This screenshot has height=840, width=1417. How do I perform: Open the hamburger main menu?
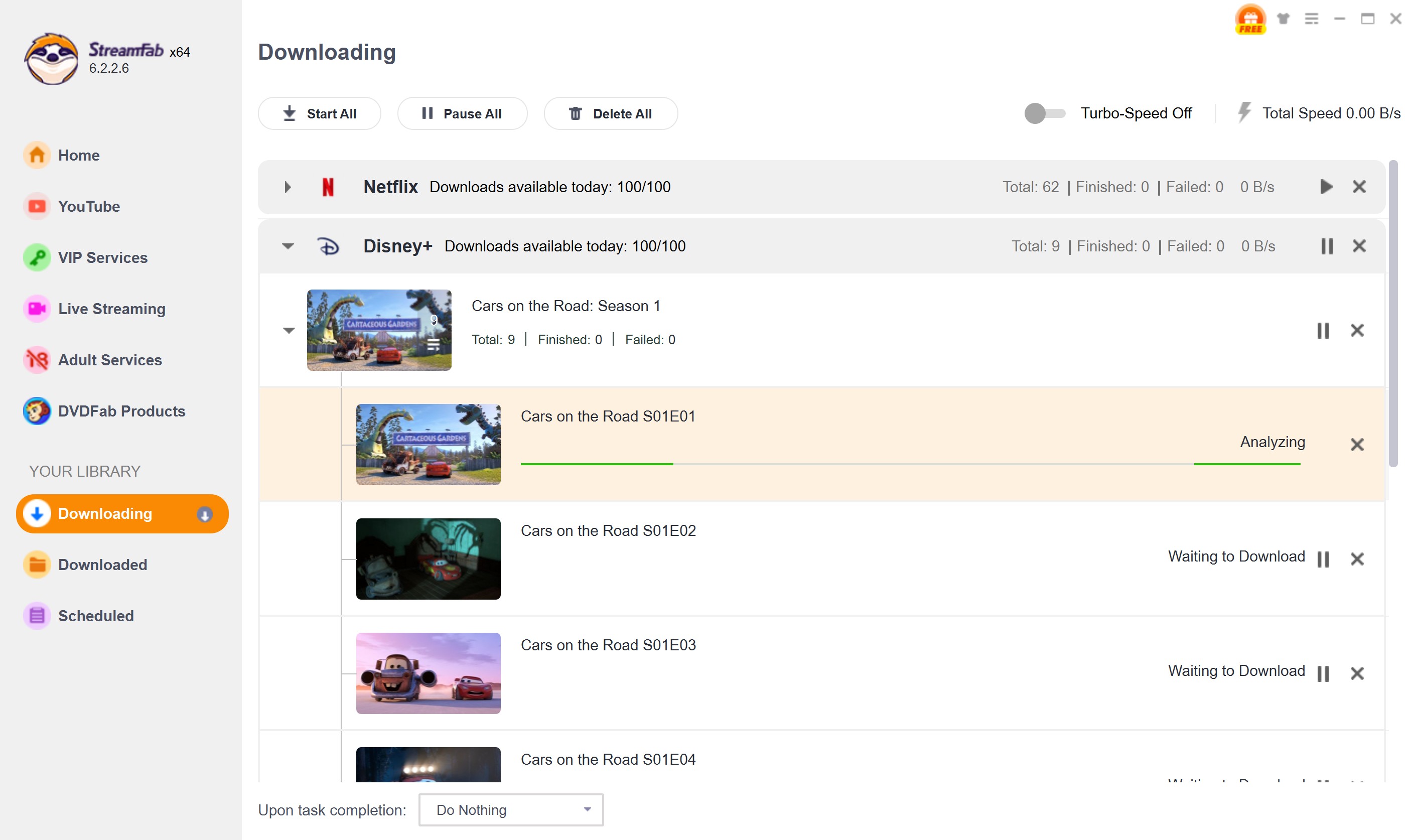pyautogui.click(x=1311, y=19)
